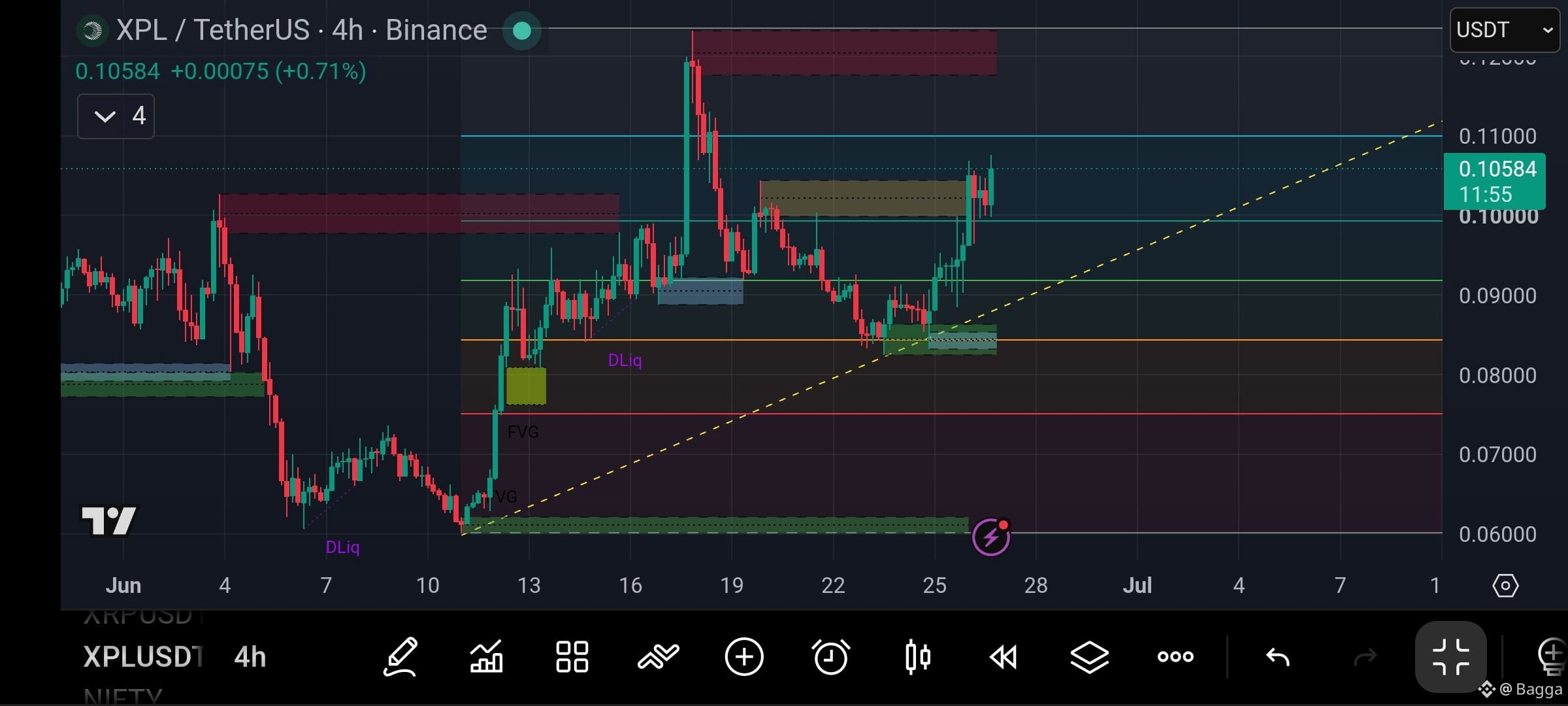Change chart type with candlestick icon
1568x706 pixels.
click(x=917, y=656)
